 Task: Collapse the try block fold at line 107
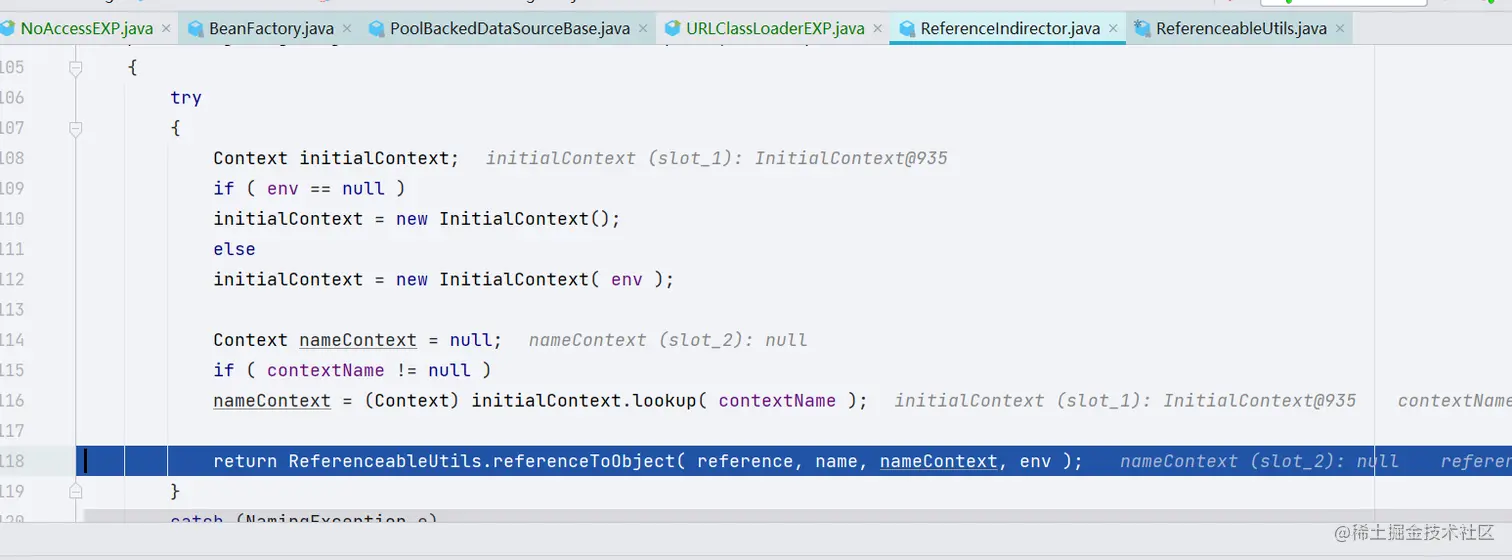click(75, 128)
